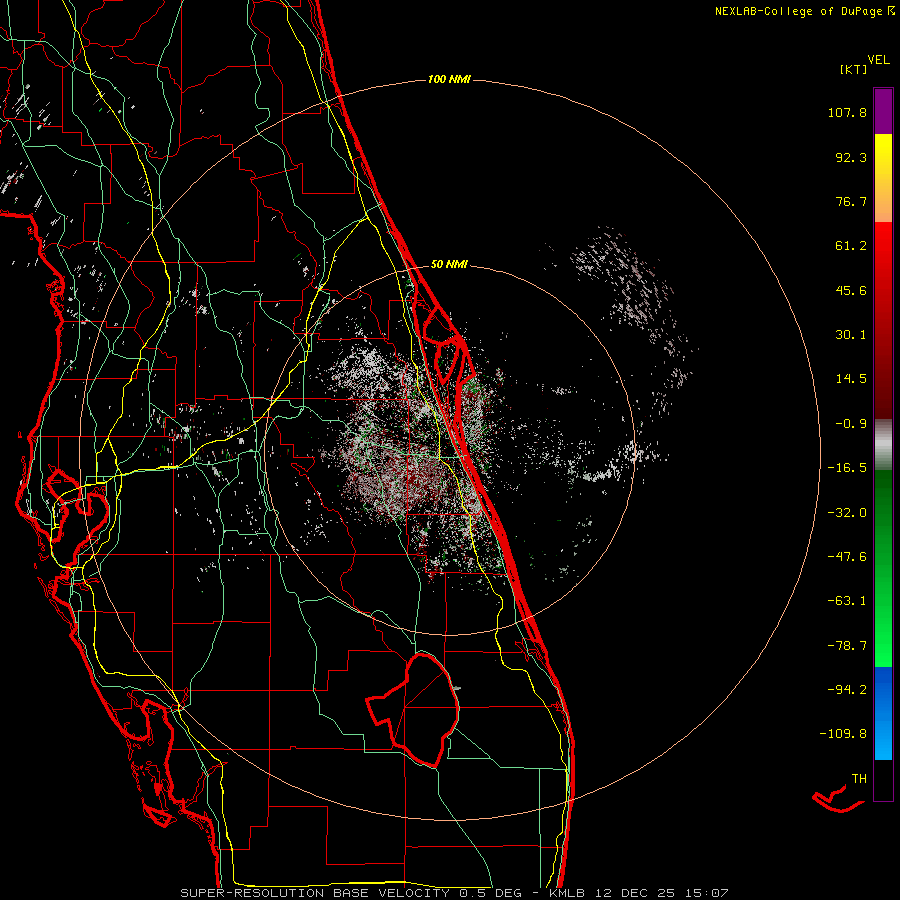Click the [KT] units label

coord(853,69)
